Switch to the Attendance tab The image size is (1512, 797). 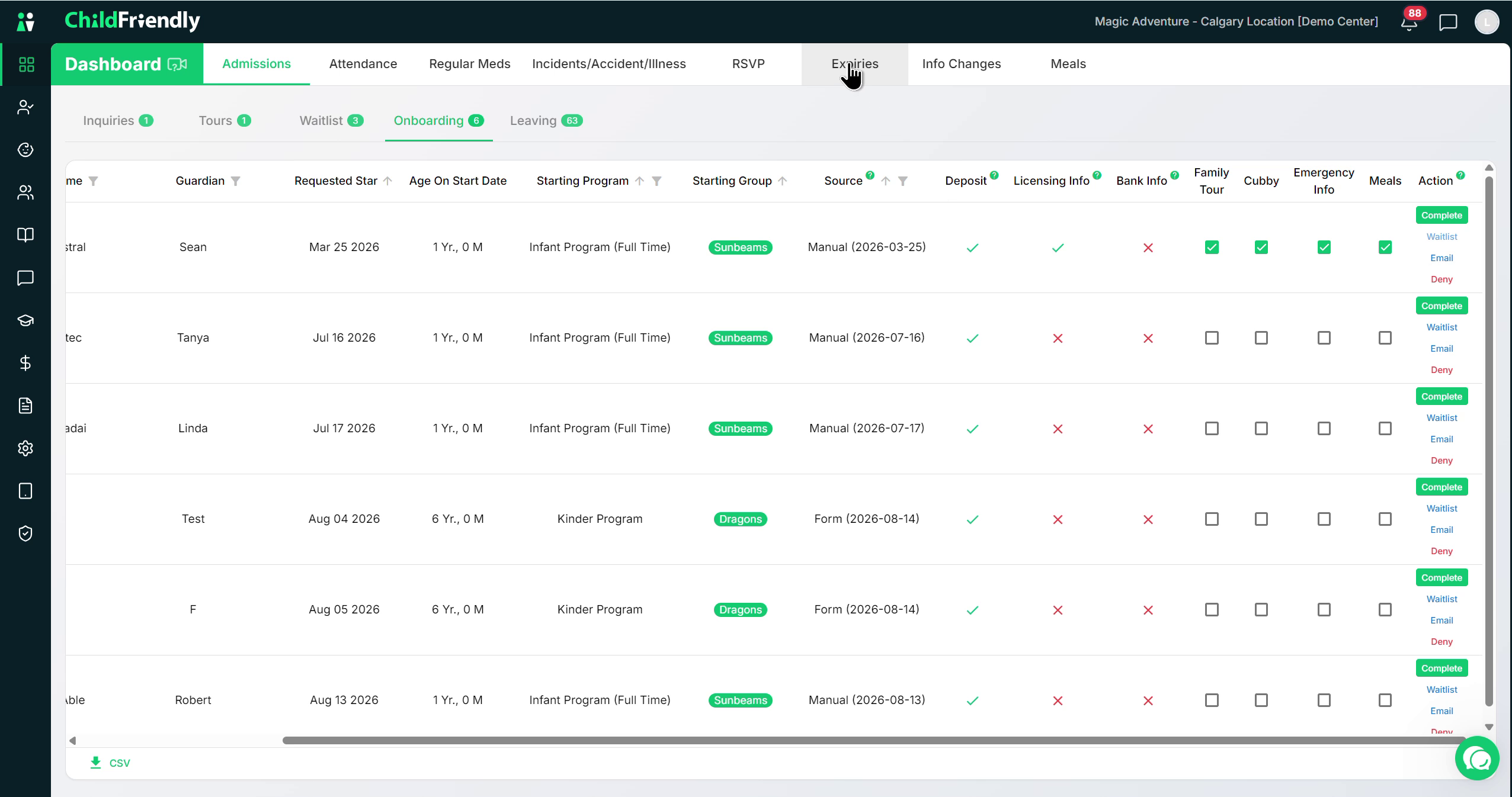(363, 64)
